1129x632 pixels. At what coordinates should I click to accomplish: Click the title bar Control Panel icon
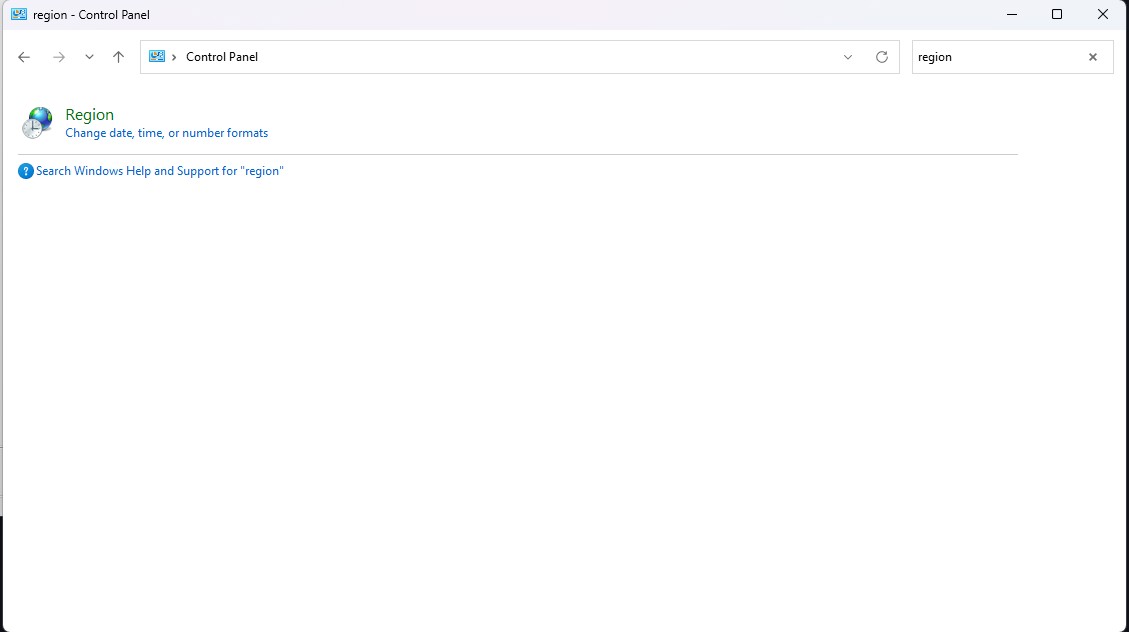[x=19, y=15]
